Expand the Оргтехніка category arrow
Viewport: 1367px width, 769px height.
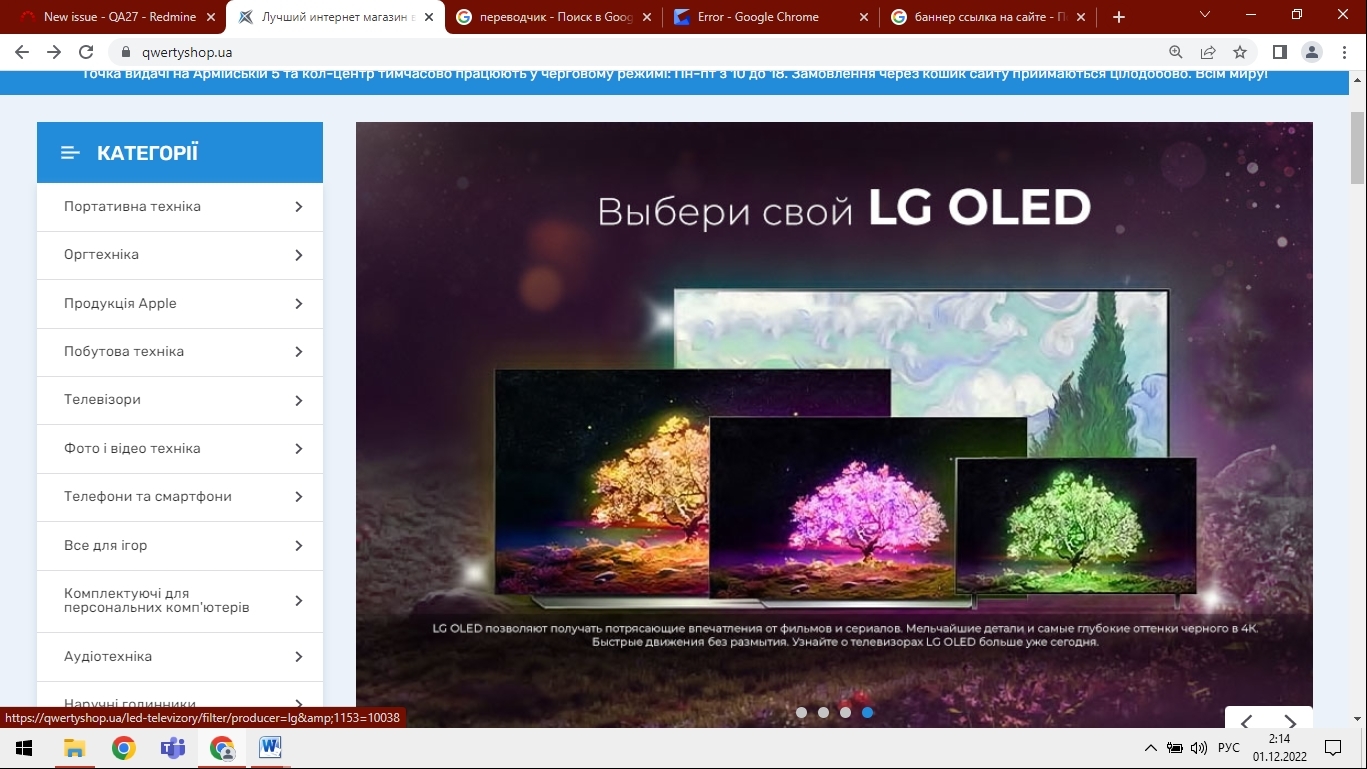point(298,255)
